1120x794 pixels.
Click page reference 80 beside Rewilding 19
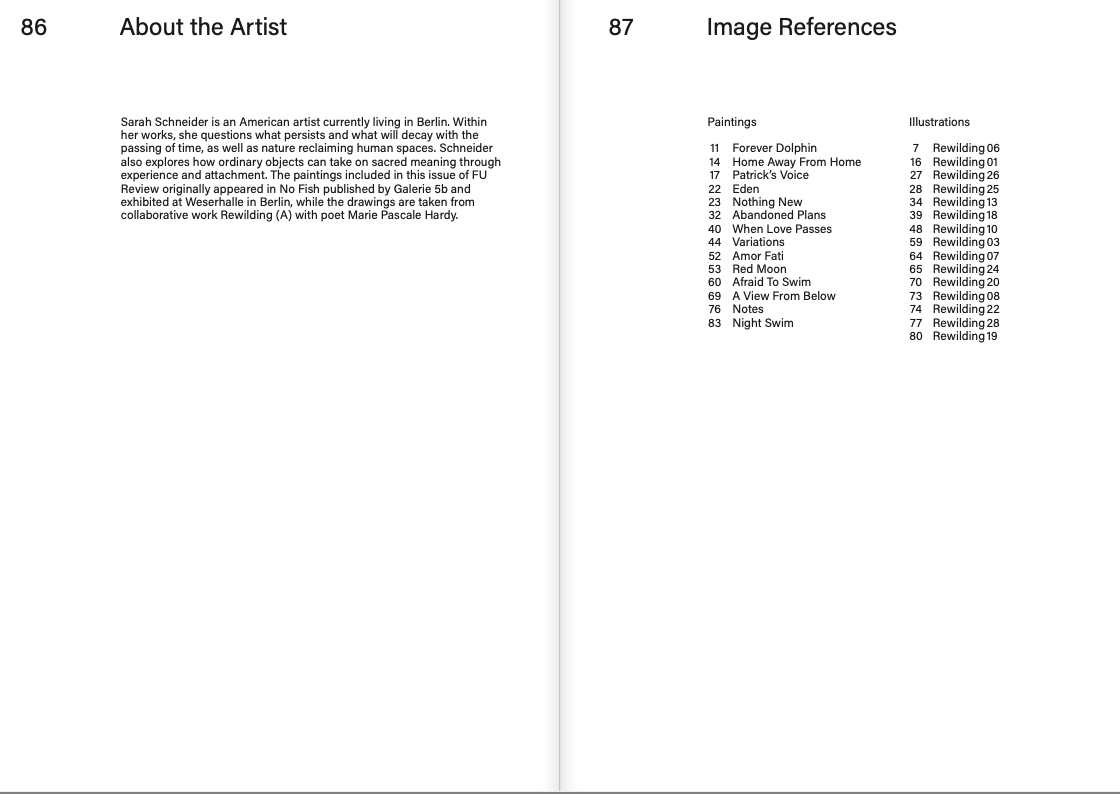[916, 336]
